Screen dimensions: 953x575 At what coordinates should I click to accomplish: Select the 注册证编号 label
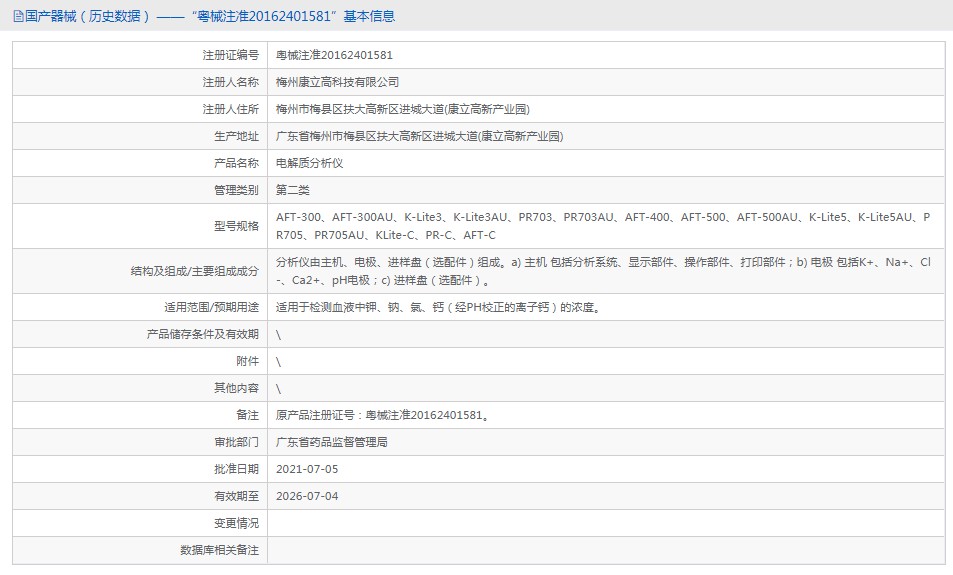coord(230,55)
